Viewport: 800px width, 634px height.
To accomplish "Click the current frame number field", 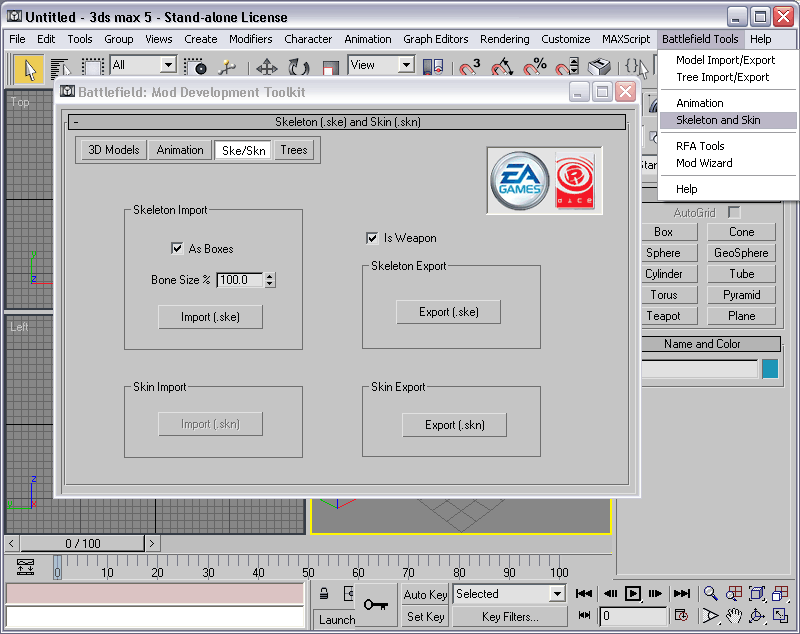I will [633, 616].
